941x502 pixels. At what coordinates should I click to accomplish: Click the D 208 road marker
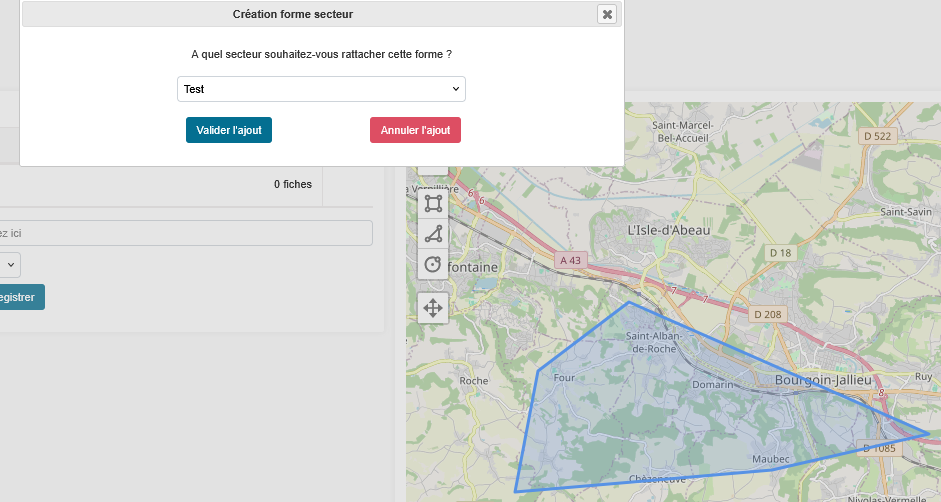(768, 314)
